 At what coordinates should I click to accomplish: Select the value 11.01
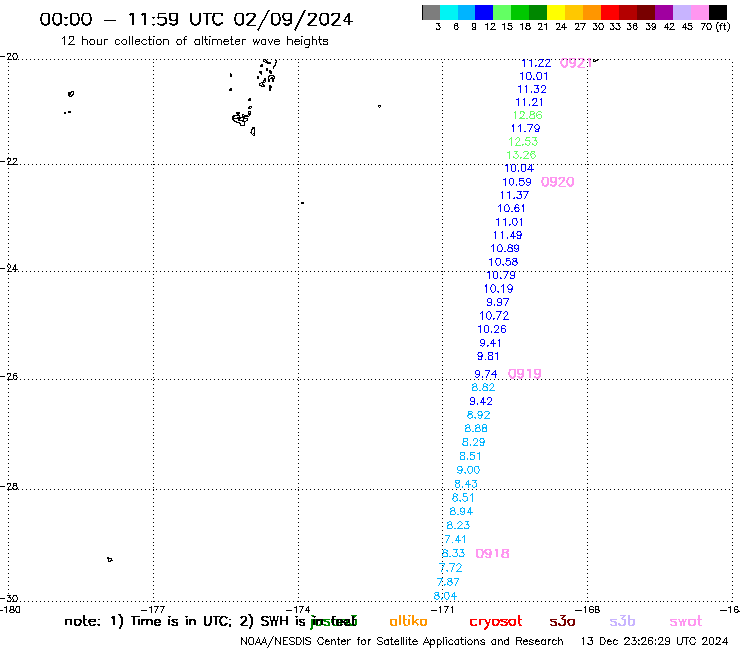point(509,222)
